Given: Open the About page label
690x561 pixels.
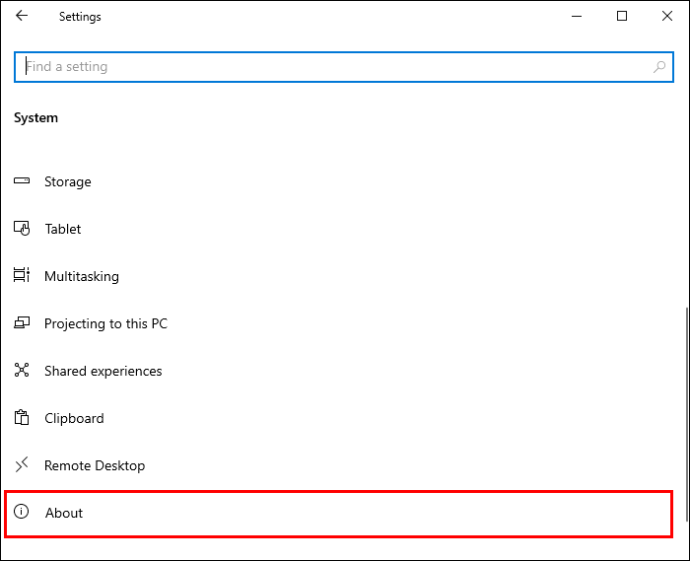Looking at the screenshot, I should coord(64,513).
